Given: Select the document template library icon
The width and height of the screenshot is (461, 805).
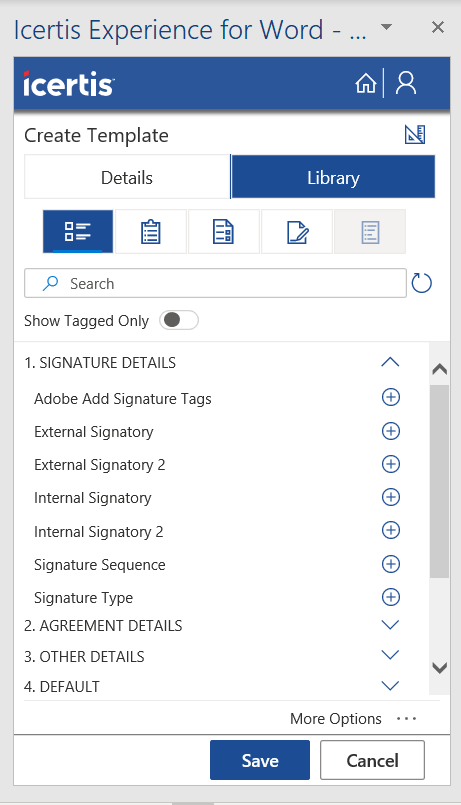Looking at the screenshot, I should pyautogui.click(x=223, y=231).
